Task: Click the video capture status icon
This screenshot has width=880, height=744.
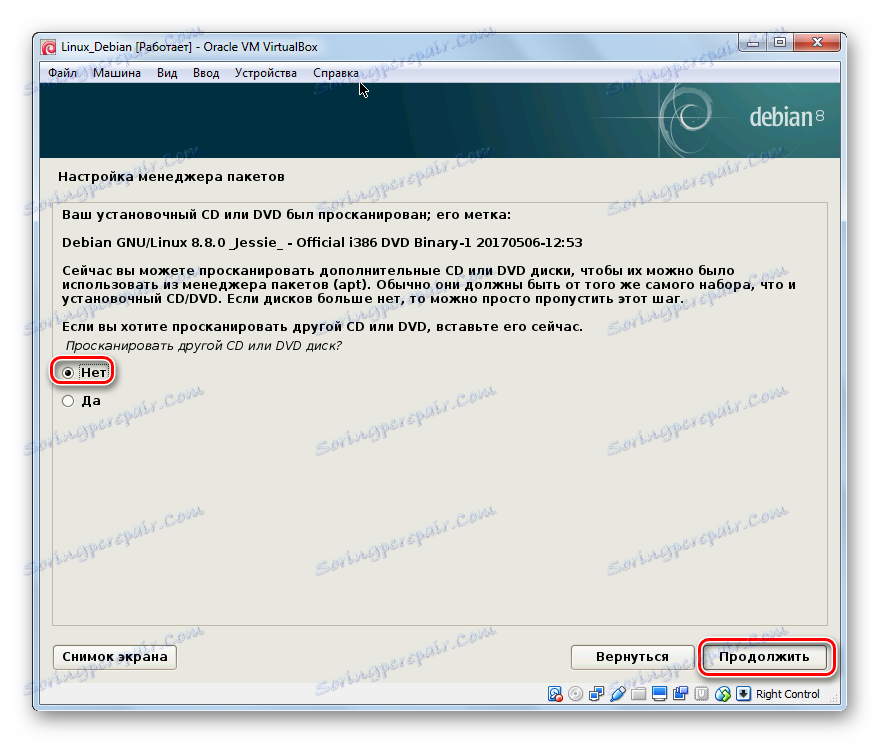Action: (x=680, y=694)
